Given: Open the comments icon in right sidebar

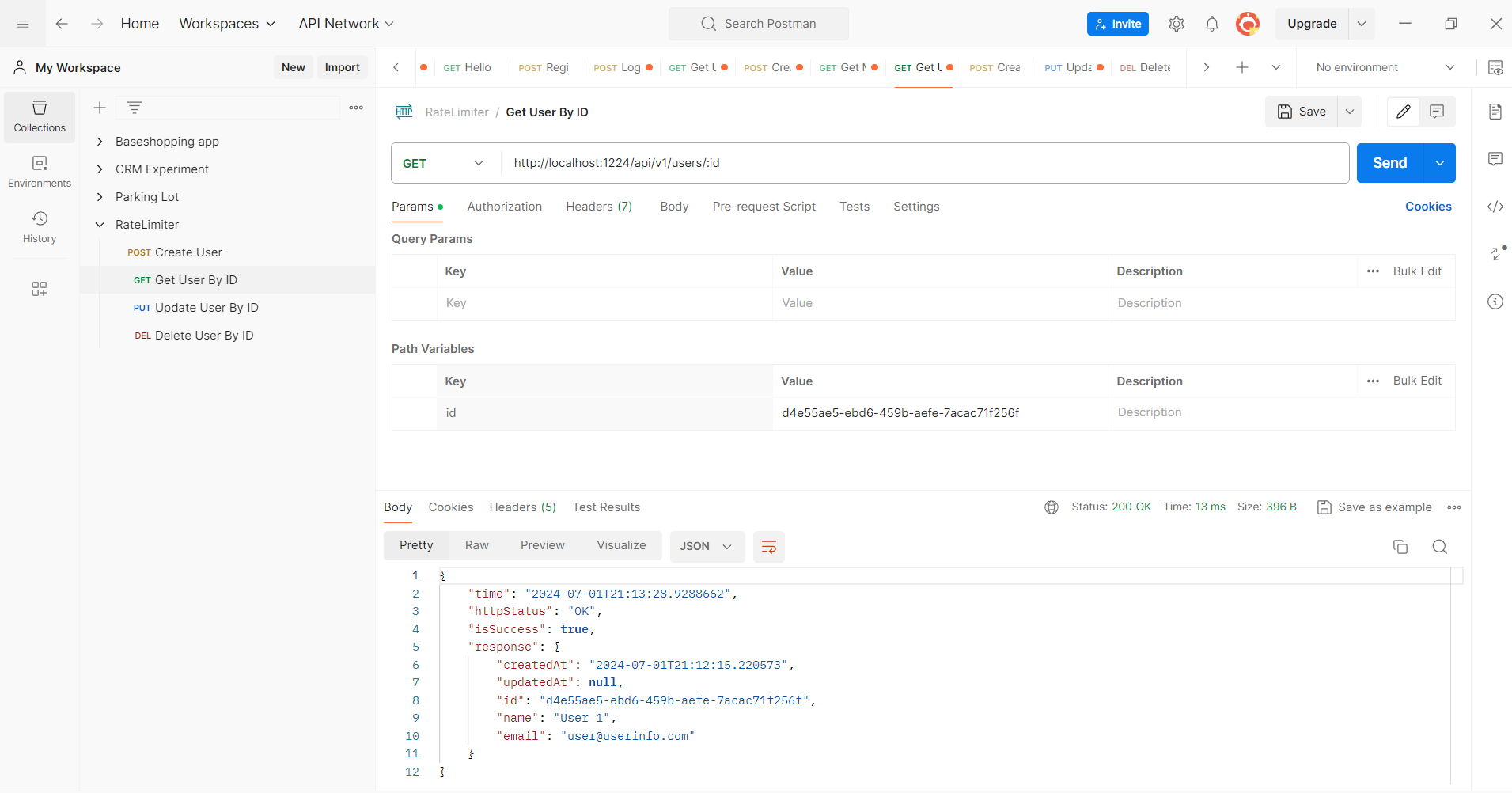Looking at the screenshot, I should pos(1495,159).
